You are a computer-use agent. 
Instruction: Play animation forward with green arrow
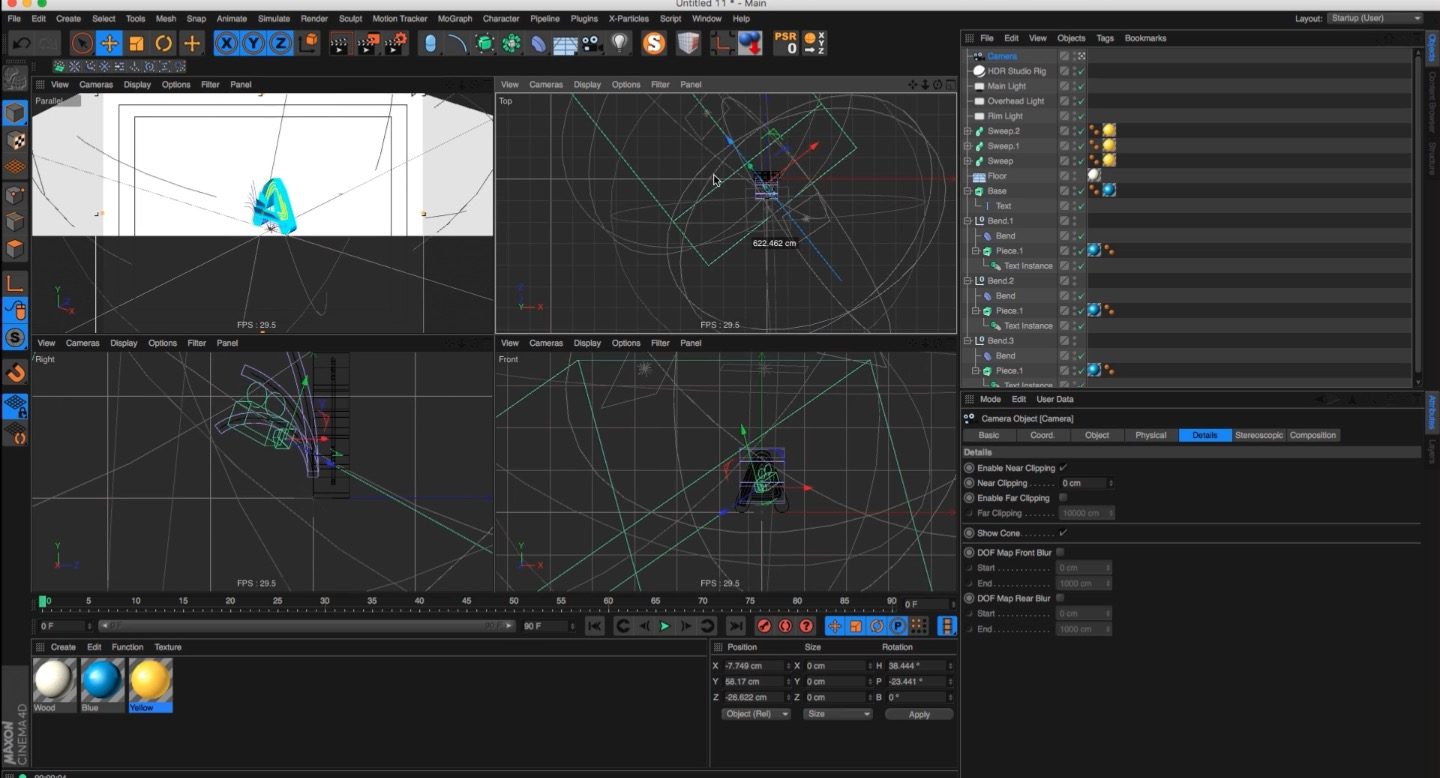coord(665,626)
